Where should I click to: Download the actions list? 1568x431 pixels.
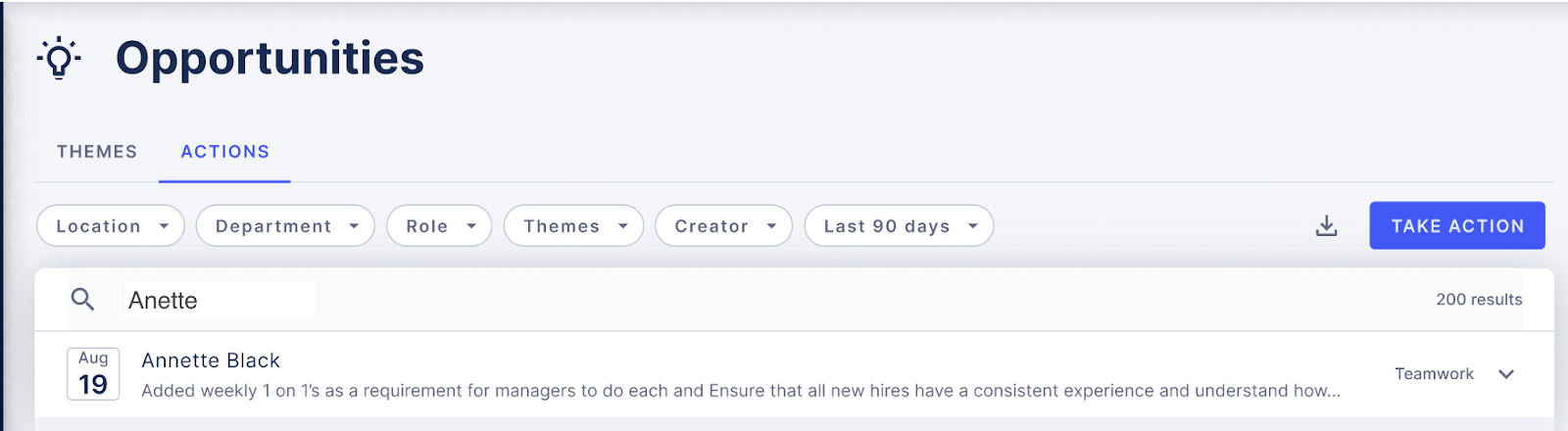[x=1326, y=226]
